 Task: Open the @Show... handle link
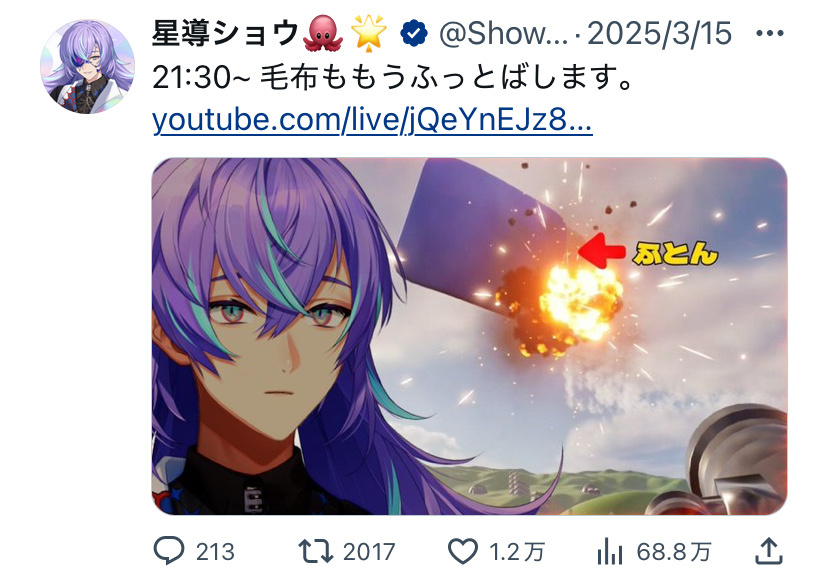(x=503, y=34)
